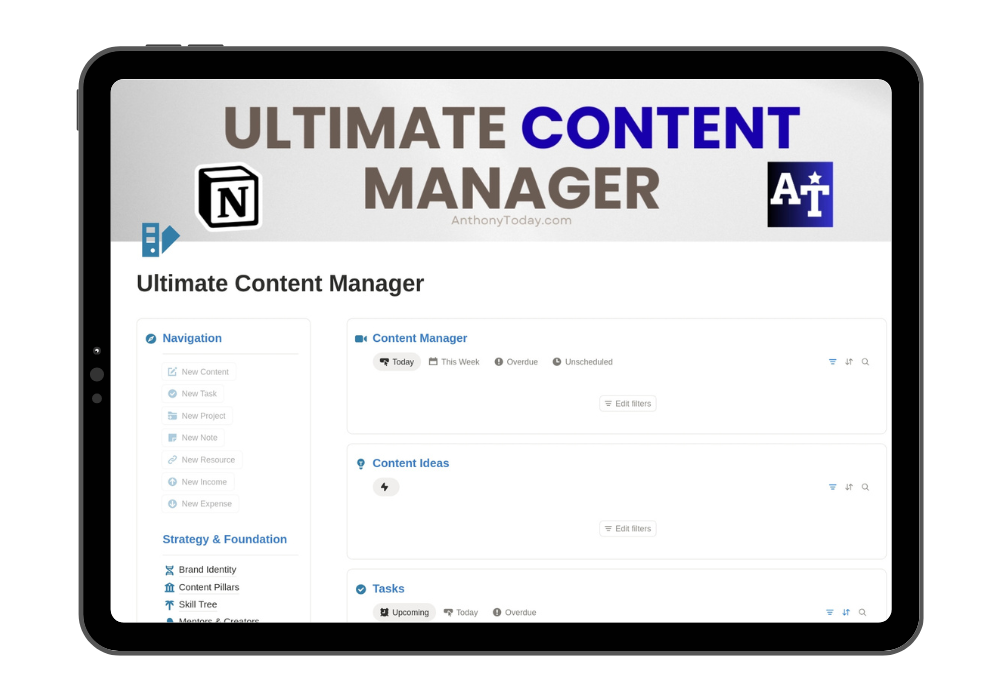The height and width of the screenshot is (700, 1000).
Task: Open the Content Pillars page
Action: click(202, 587)
